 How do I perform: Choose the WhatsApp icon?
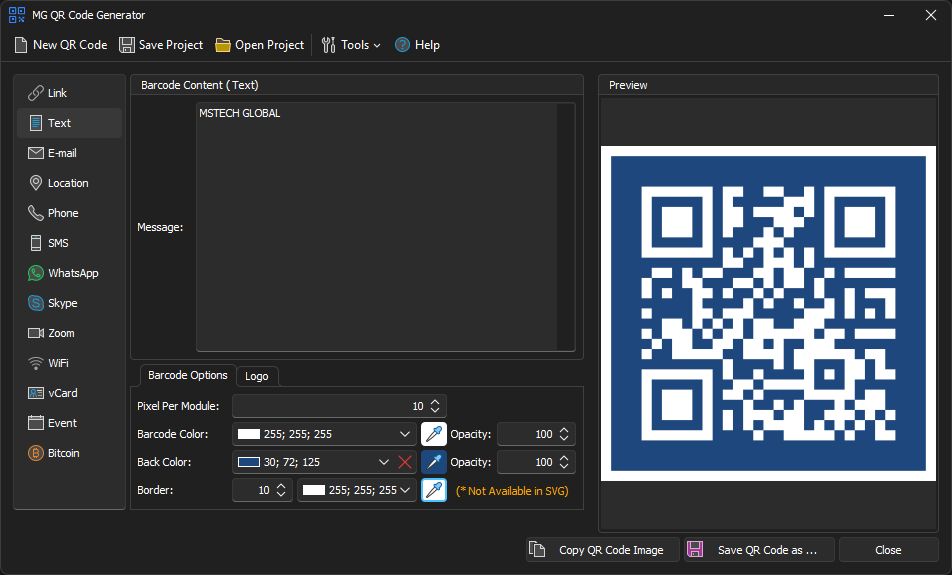[x=36, y=273]
